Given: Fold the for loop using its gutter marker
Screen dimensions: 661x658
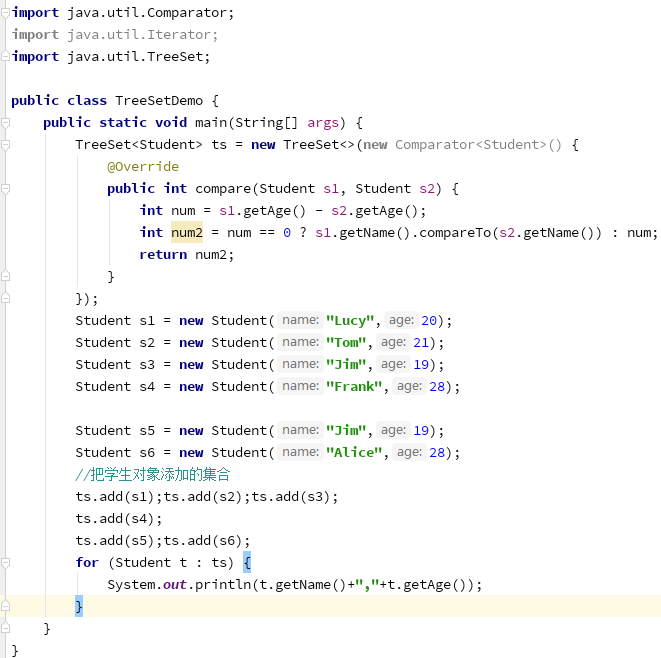Looking at the screenshot, I should 5,563.
